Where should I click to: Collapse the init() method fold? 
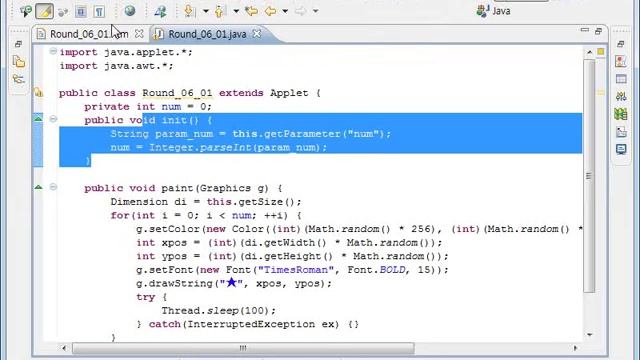pyautogui.click(x=53, y=119)
